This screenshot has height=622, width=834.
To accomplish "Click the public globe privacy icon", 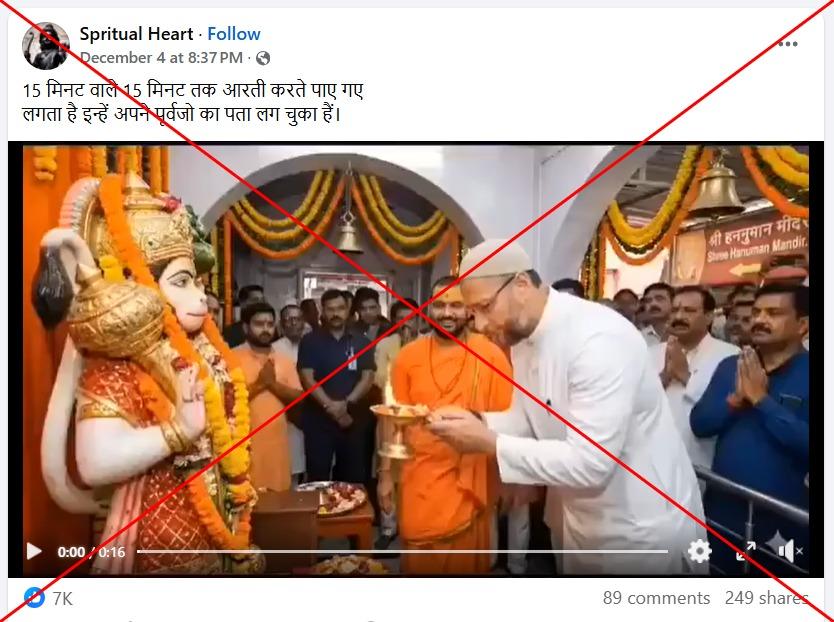I will [263, 58].
